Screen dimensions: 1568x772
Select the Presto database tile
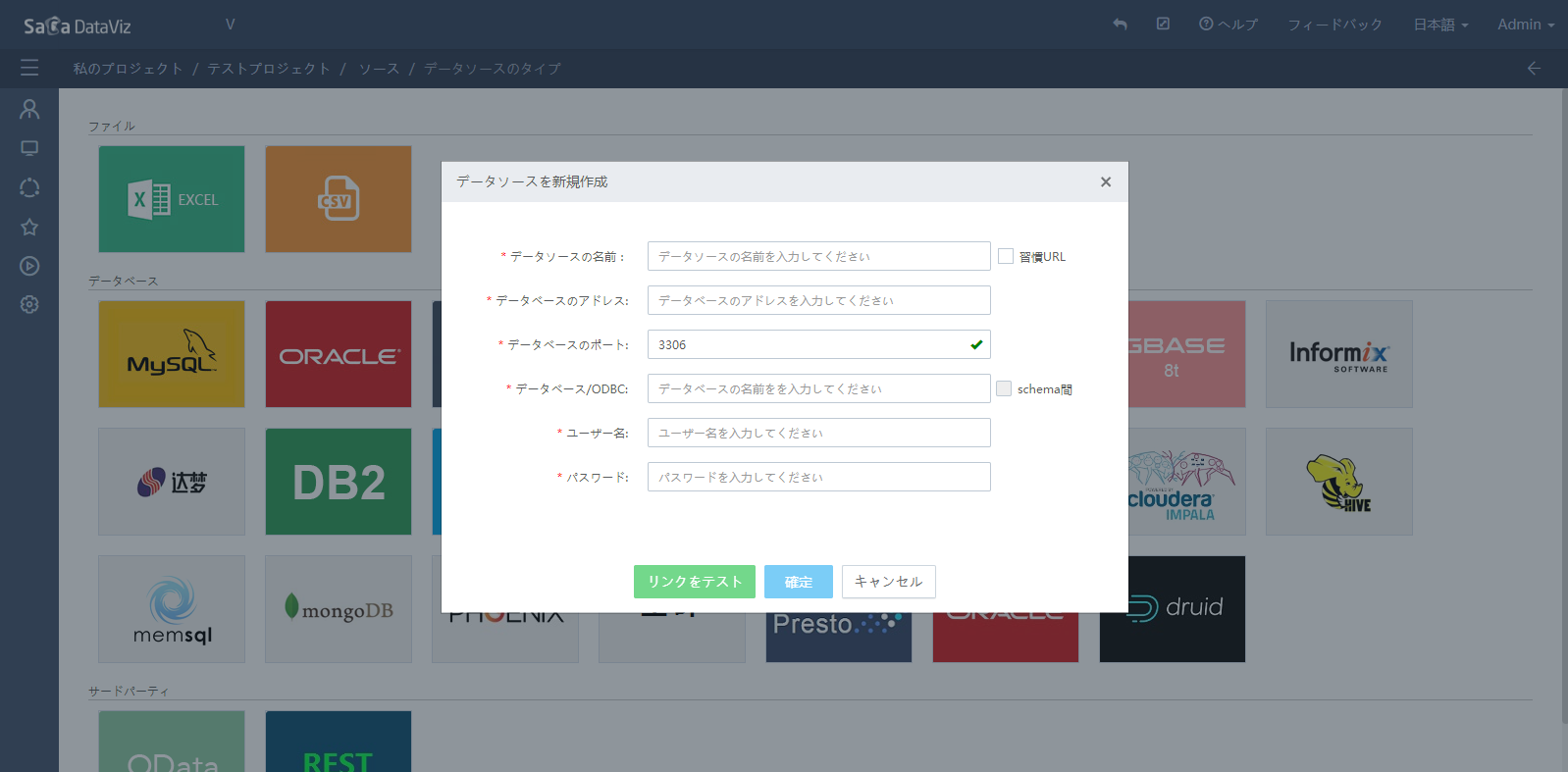(839, 638)
